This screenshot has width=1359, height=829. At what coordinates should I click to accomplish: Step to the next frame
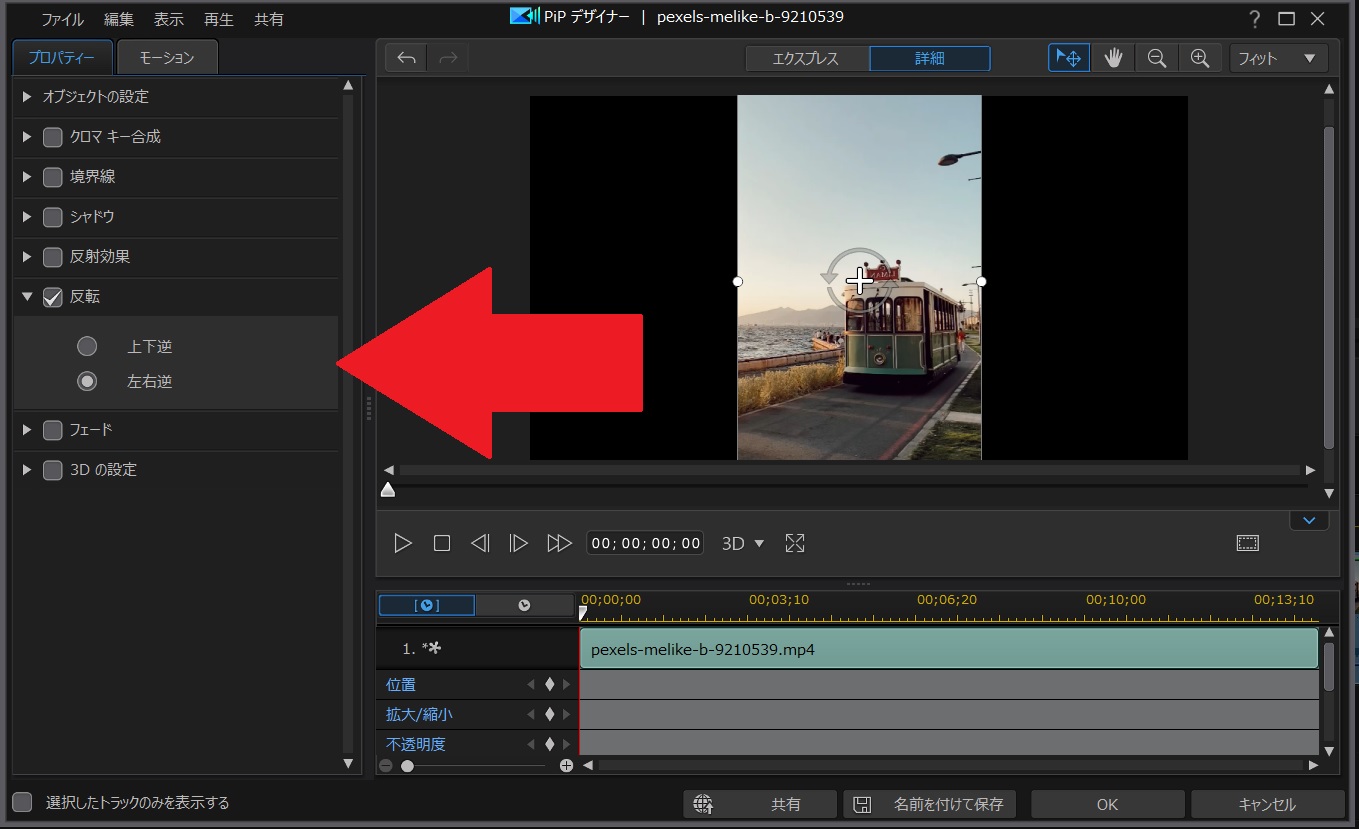518,543
